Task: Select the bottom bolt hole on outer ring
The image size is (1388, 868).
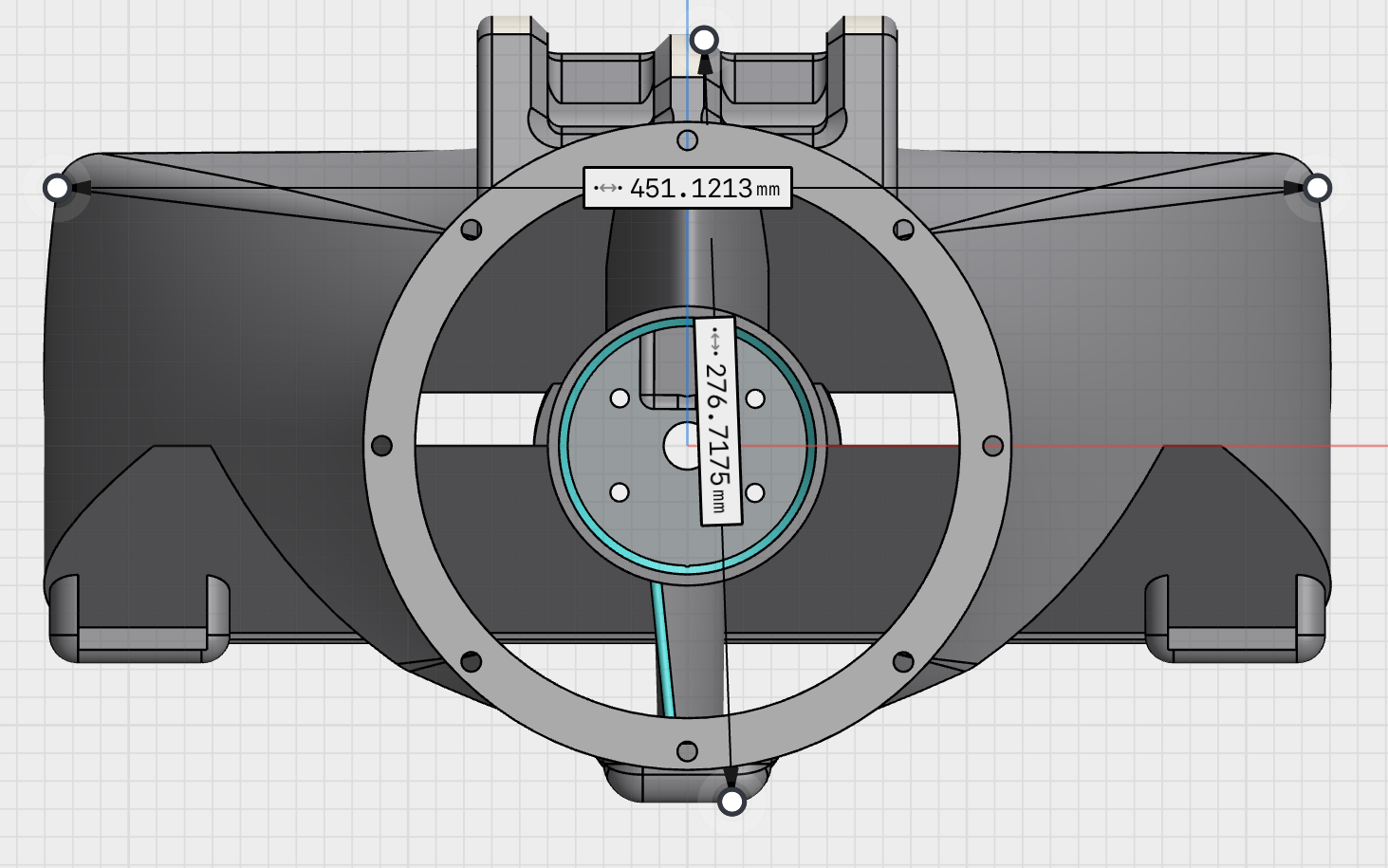Action: pyautogui.click(x=688, y=751)
